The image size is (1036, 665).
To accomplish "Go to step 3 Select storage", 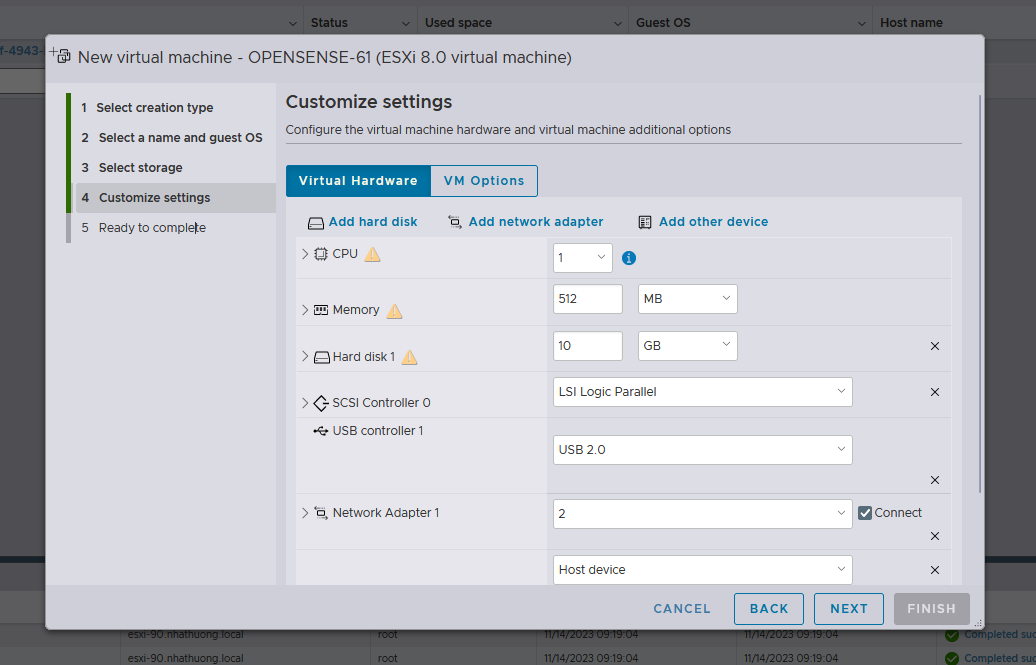I will pyautogui.click(x=140, y=168).
